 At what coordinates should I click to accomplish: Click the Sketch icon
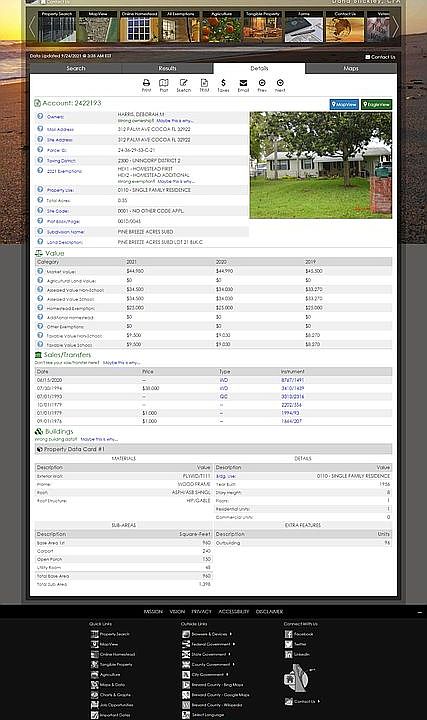tap(184, 83)
